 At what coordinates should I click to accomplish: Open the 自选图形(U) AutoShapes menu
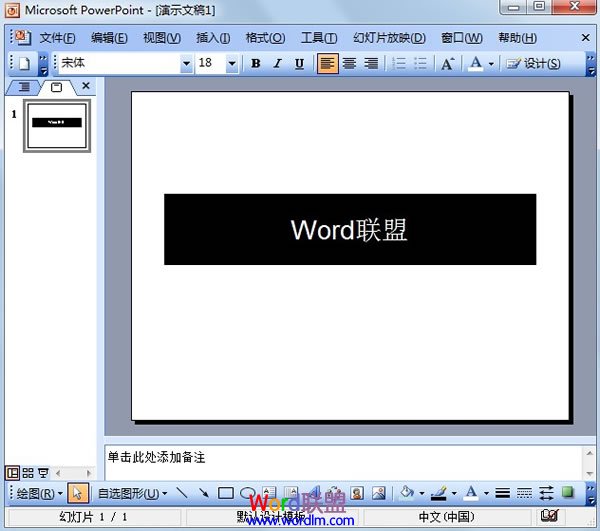tap(132, 494)
